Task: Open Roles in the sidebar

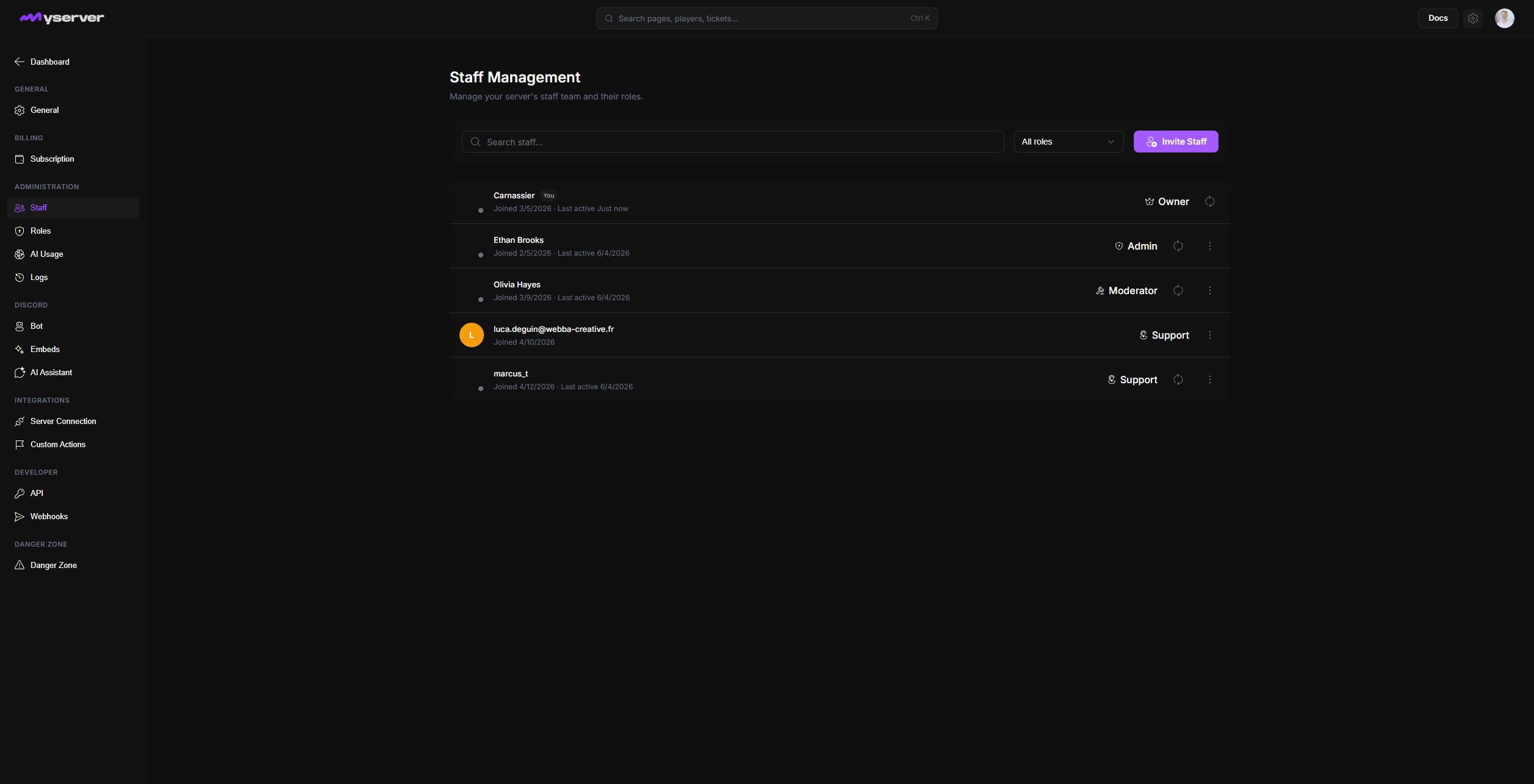Action: pyautogui.click(x=73, y=231)
